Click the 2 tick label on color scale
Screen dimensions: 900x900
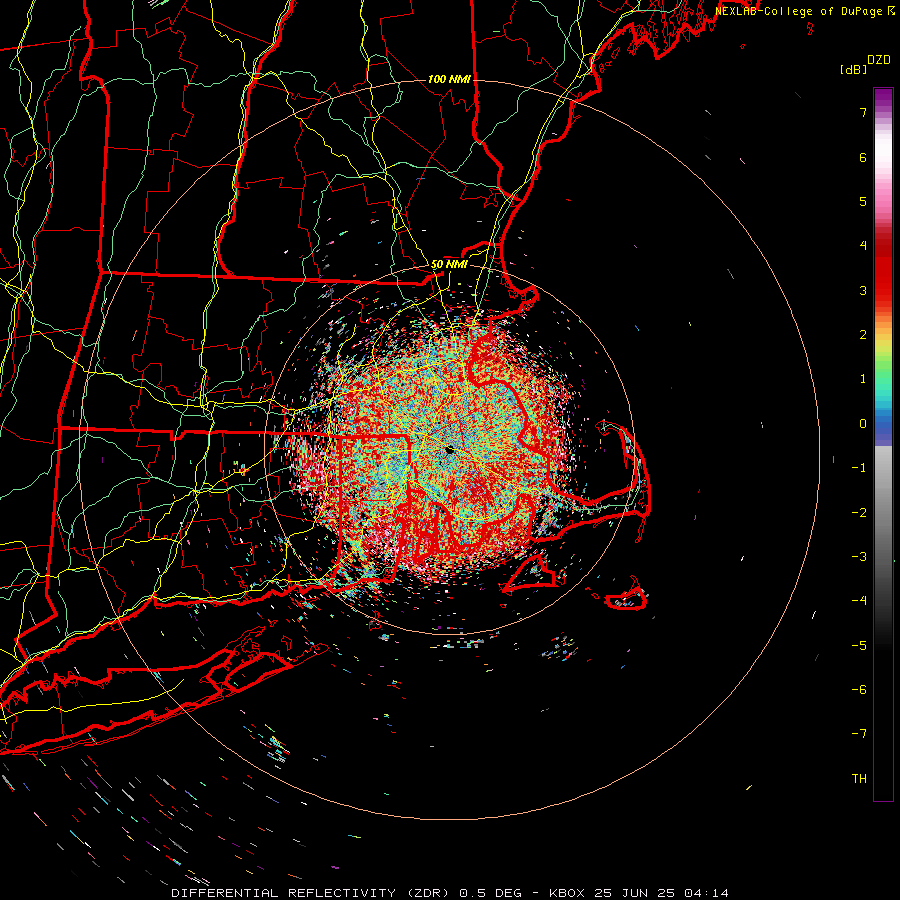click(863, 335)
